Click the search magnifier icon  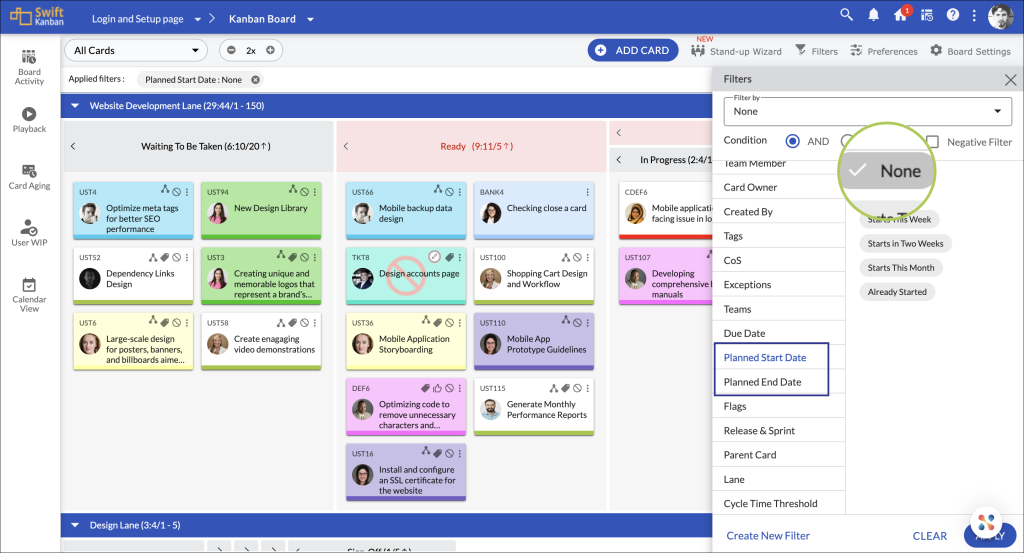(846, 14)
